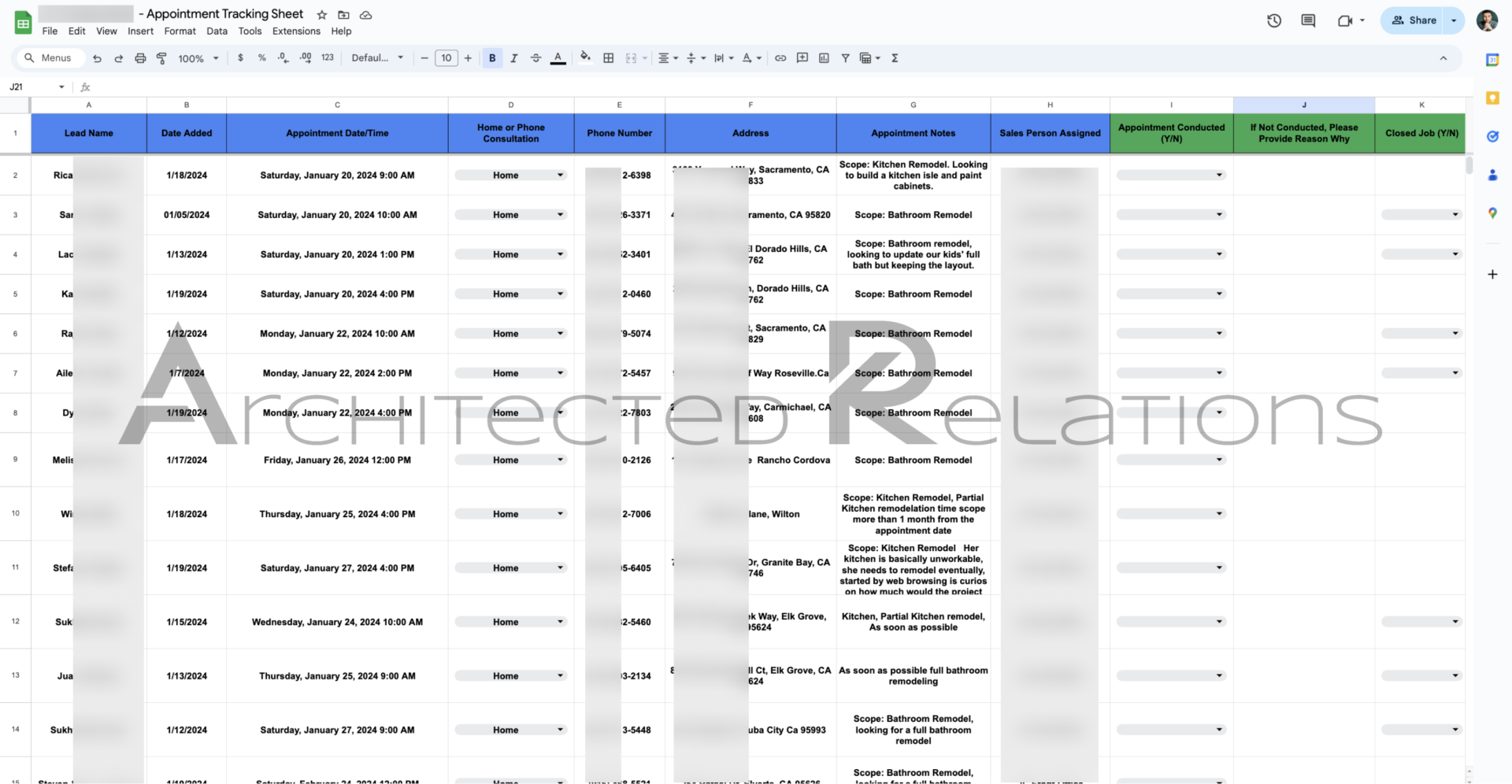Open the 100% zoom dropdown

point(198,58)
